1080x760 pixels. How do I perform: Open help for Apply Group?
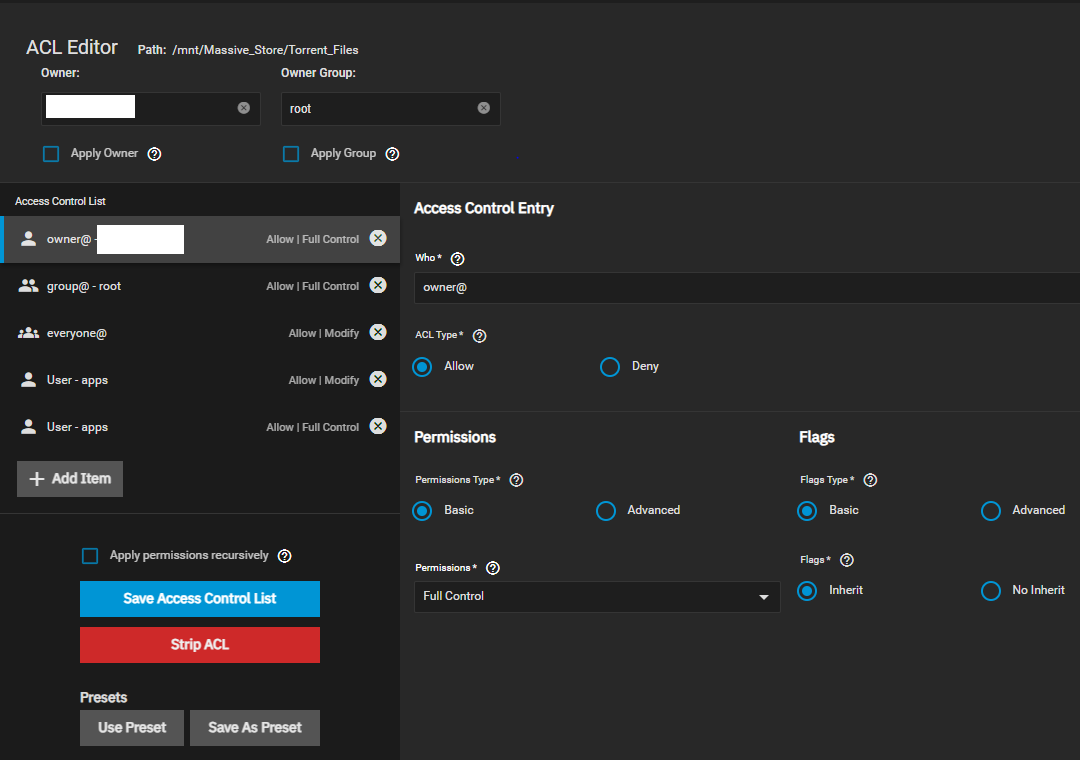(392, 154)
